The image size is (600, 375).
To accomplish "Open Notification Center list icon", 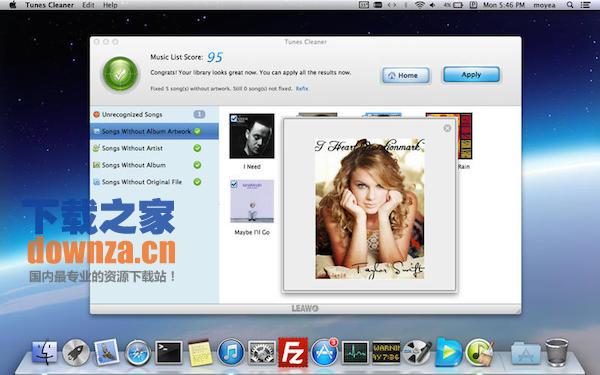I will click(585, 5).
